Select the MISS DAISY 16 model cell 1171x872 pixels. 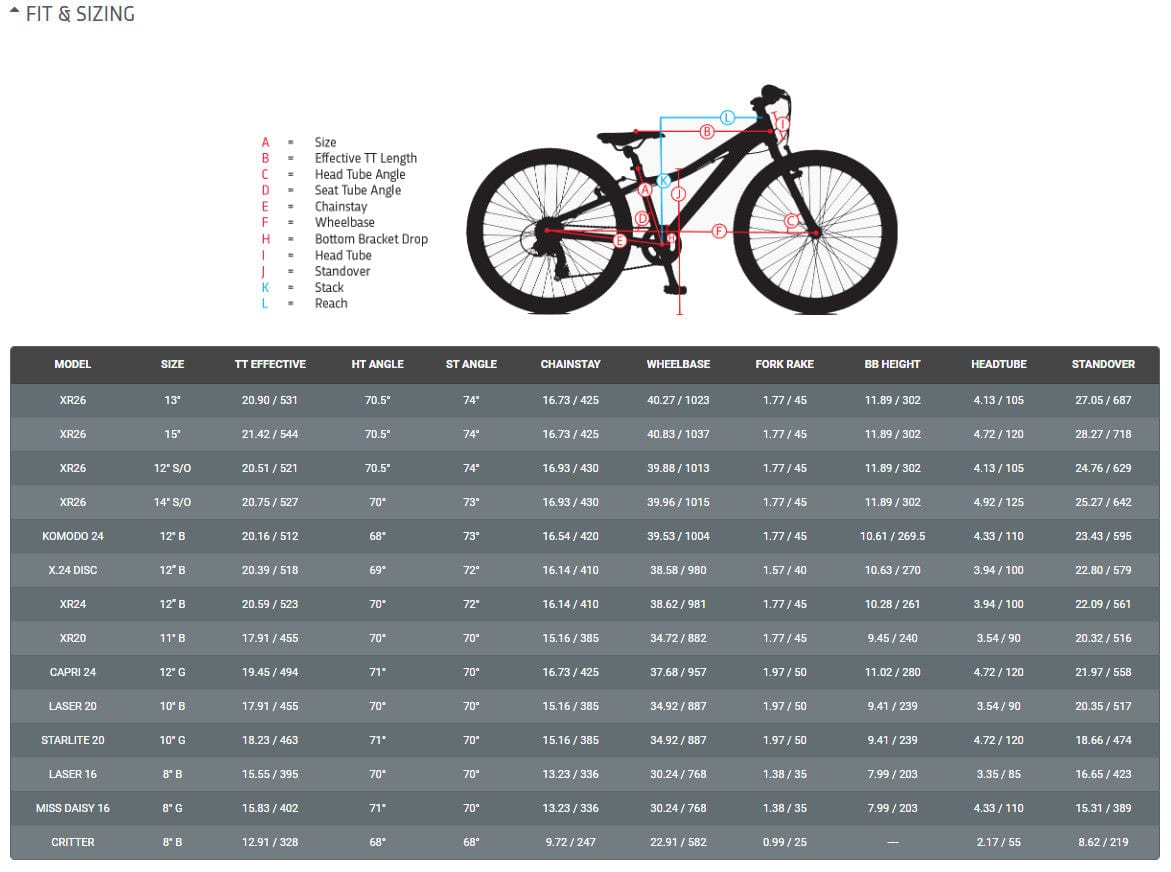click(x=73, y=808)
